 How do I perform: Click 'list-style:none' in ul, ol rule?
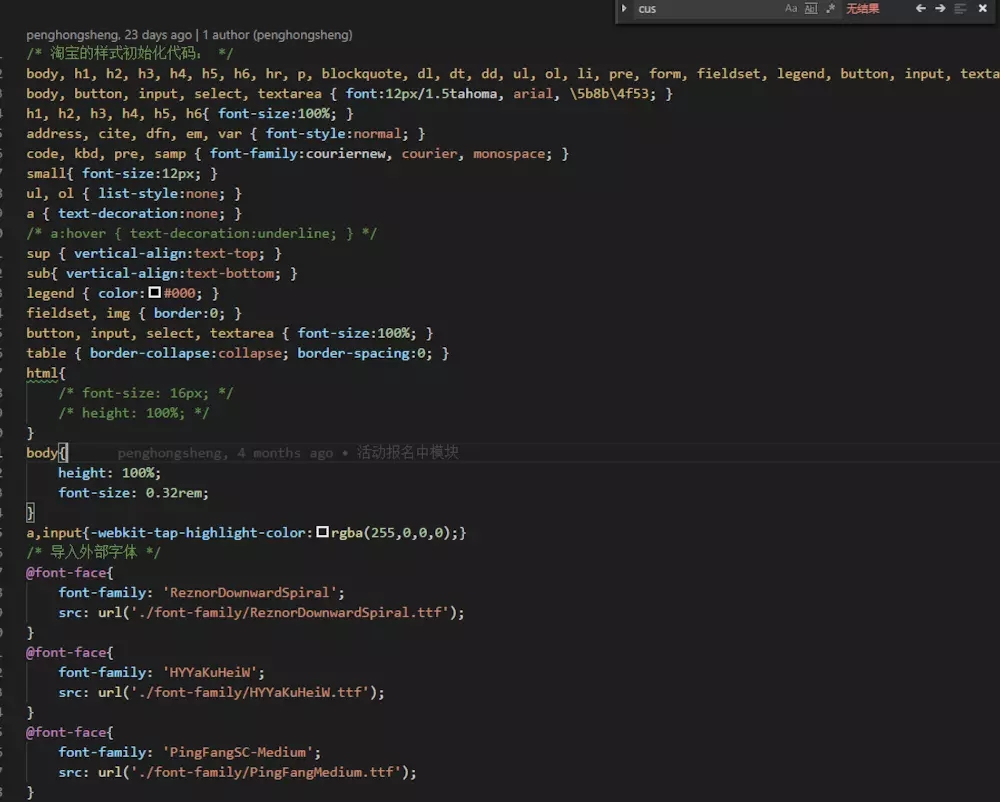158,193
